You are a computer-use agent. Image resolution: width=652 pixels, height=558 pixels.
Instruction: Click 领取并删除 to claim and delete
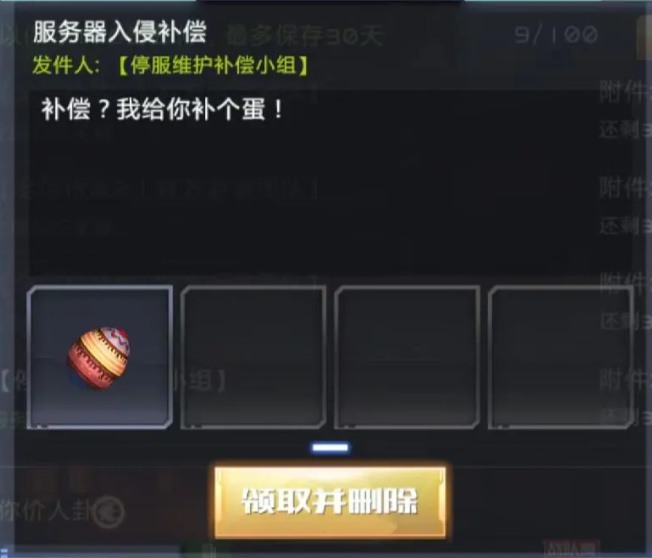coord(330,502)
